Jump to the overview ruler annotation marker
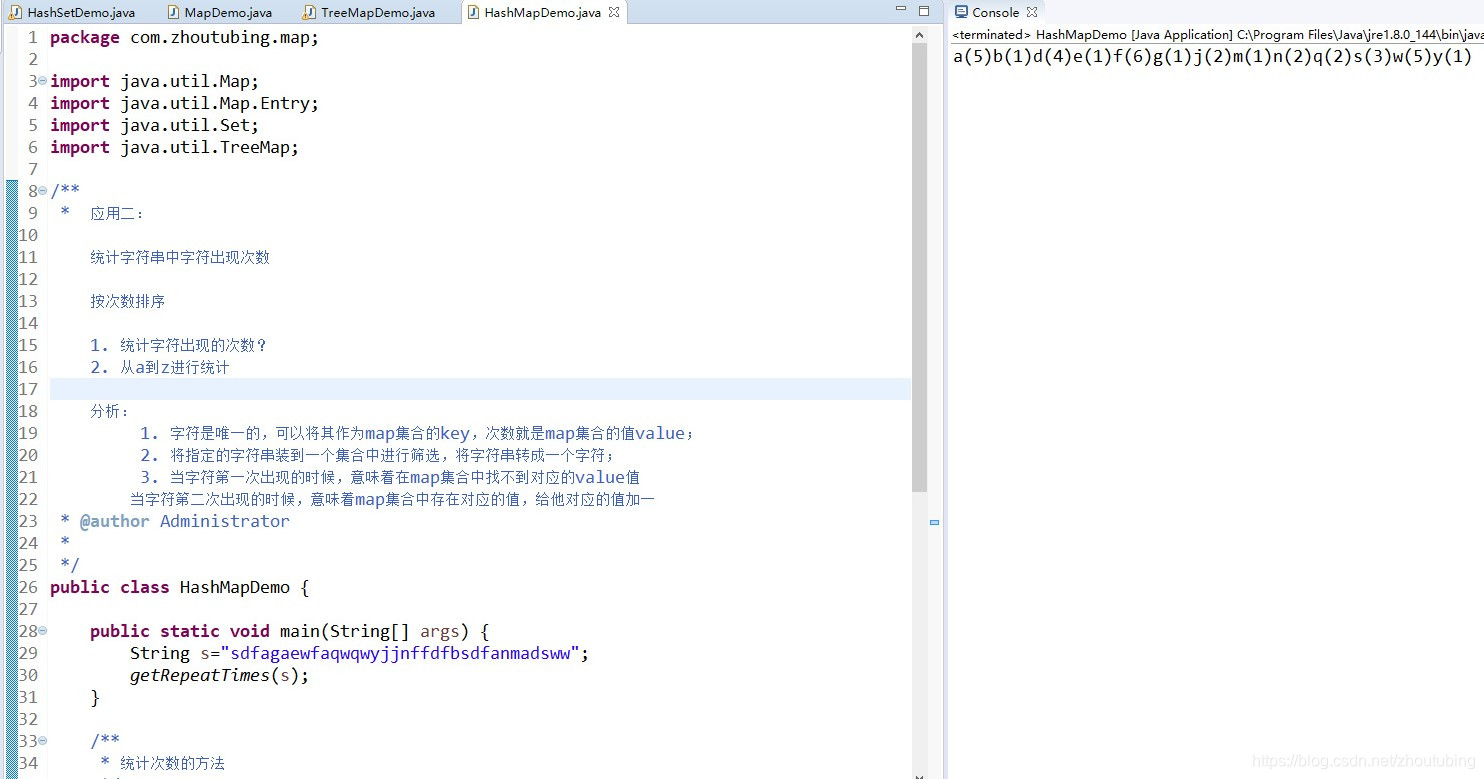 pos(934,522)
